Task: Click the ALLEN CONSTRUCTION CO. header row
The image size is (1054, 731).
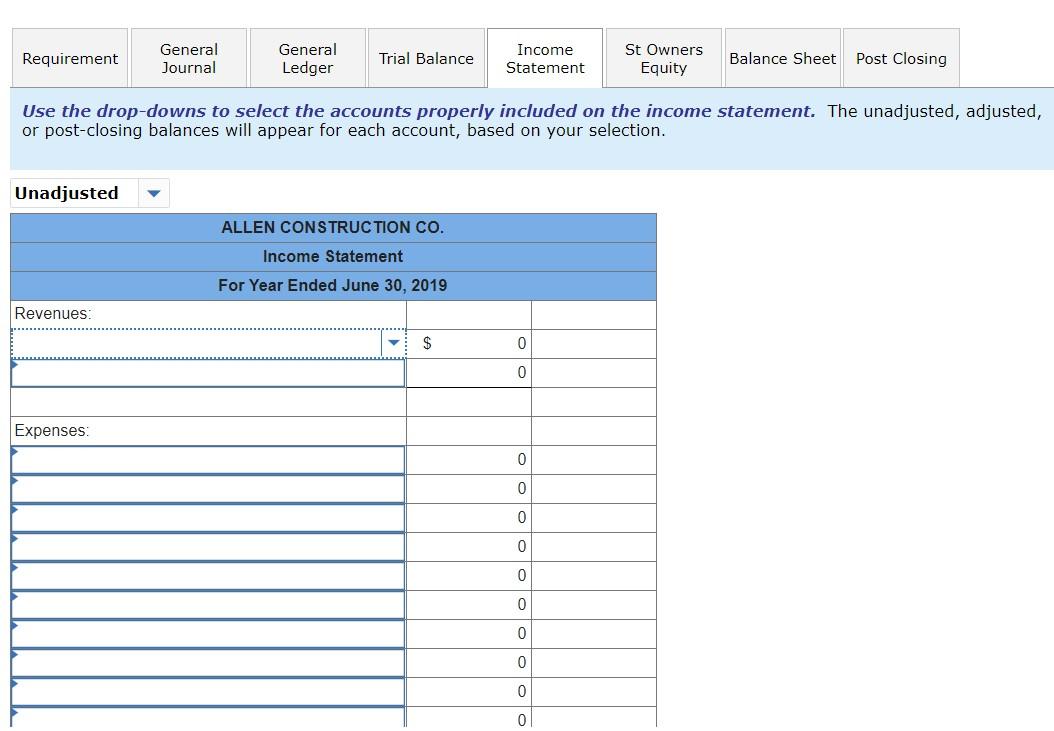Action: (x=333, y=227)
